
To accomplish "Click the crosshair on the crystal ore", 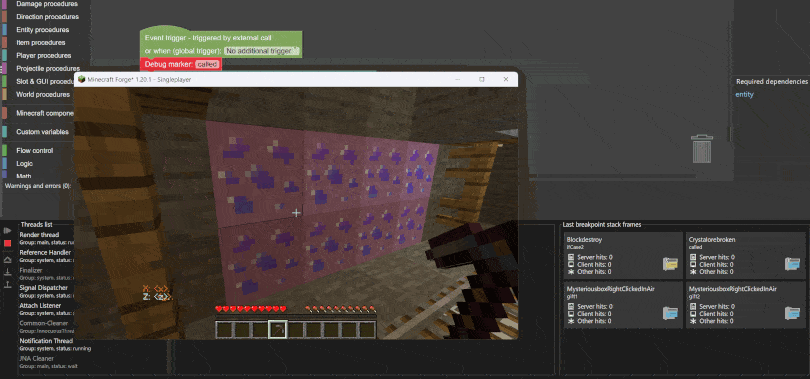I will point(296,213).
